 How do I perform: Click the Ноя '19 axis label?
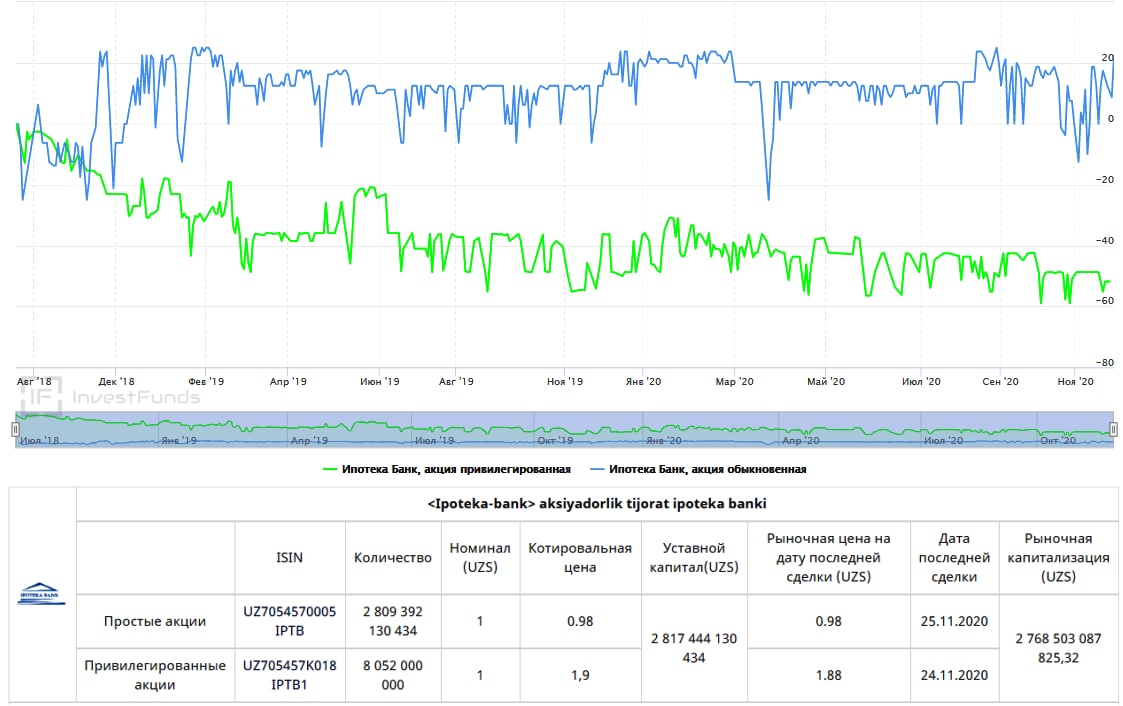click(x=565, y=382)
